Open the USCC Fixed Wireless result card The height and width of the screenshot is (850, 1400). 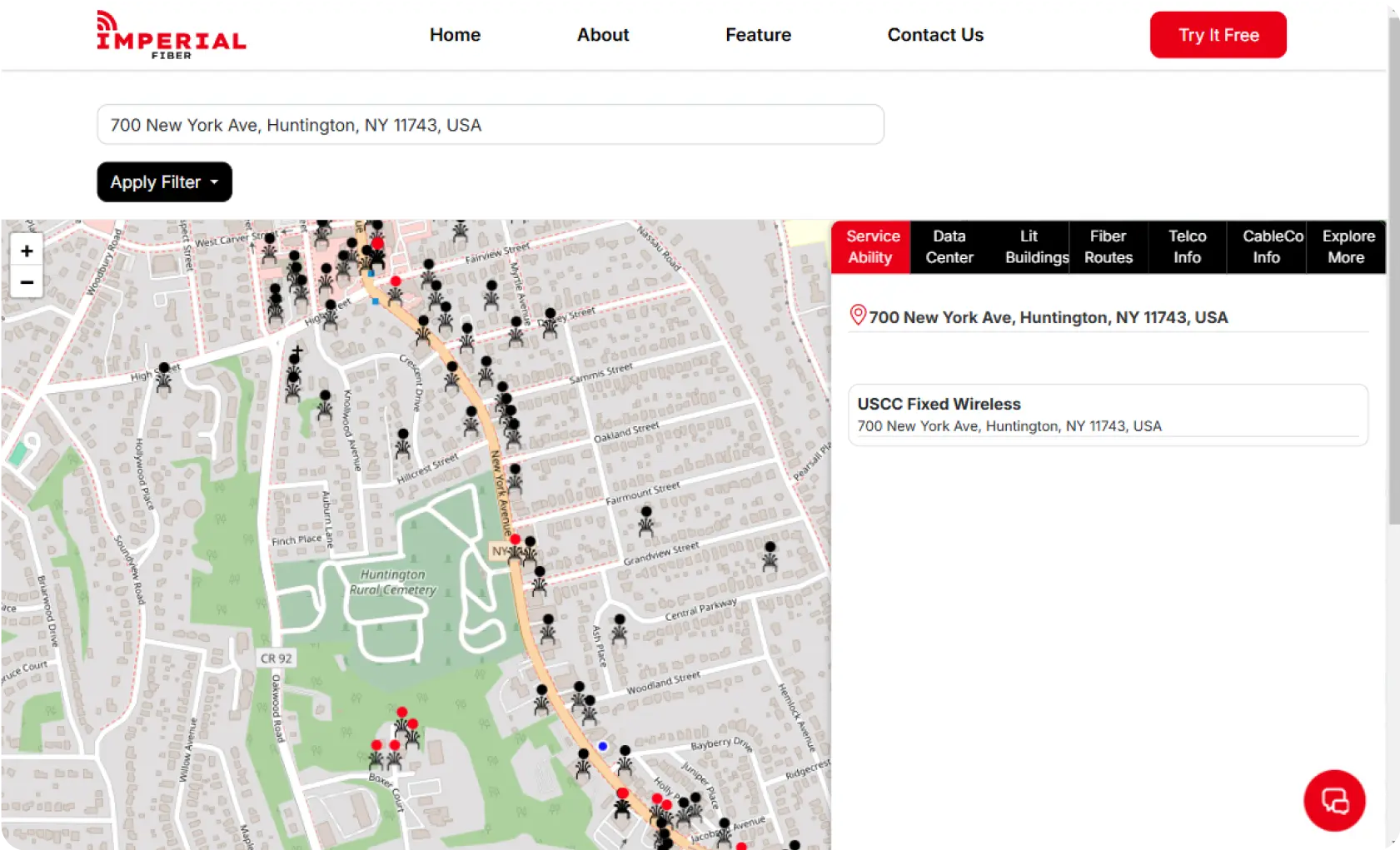pos(1108,415)
